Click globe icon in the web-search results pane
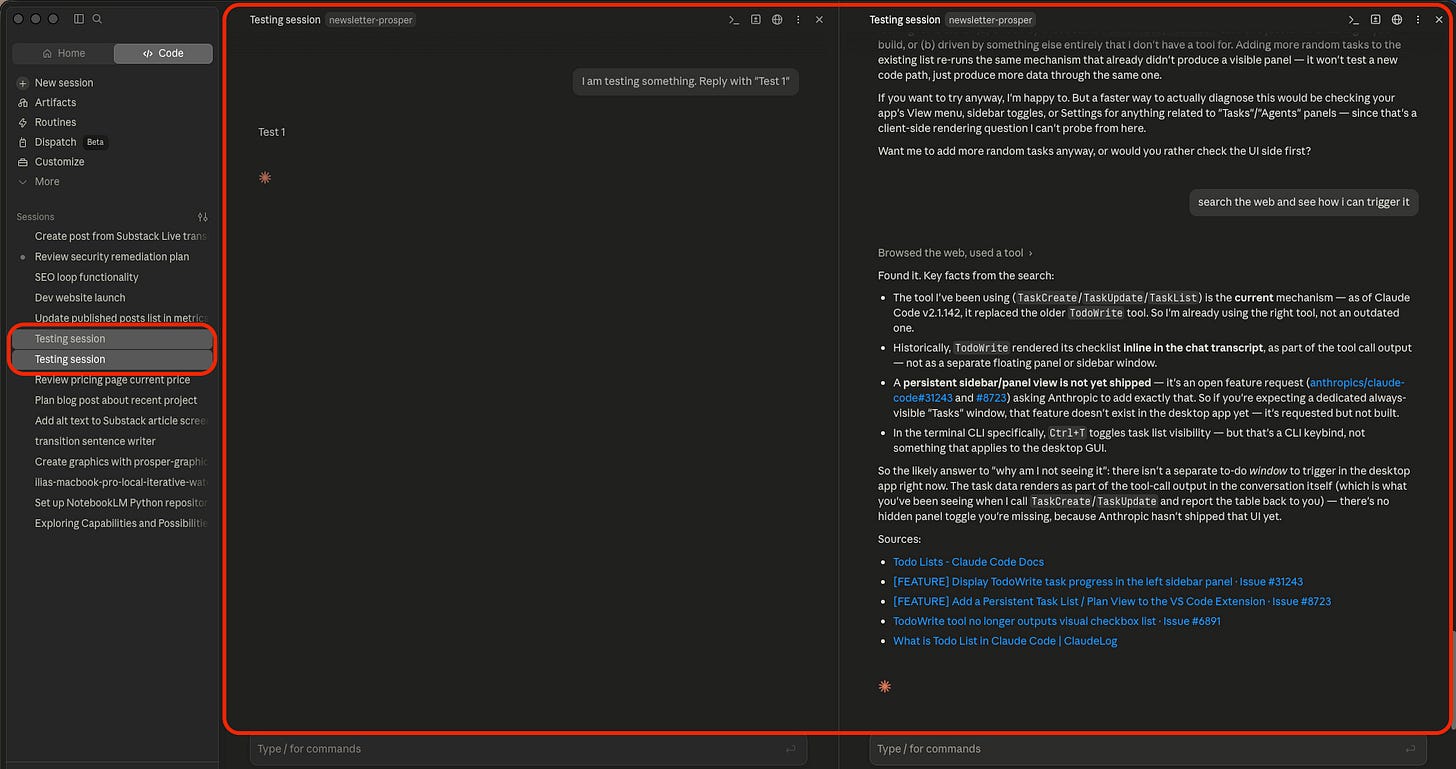 click(1397, 20)
